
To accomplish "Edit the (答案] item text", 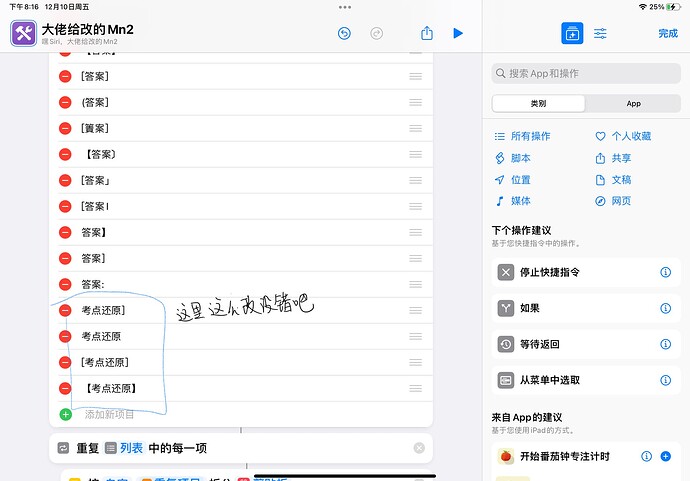I will pos(95,103).
